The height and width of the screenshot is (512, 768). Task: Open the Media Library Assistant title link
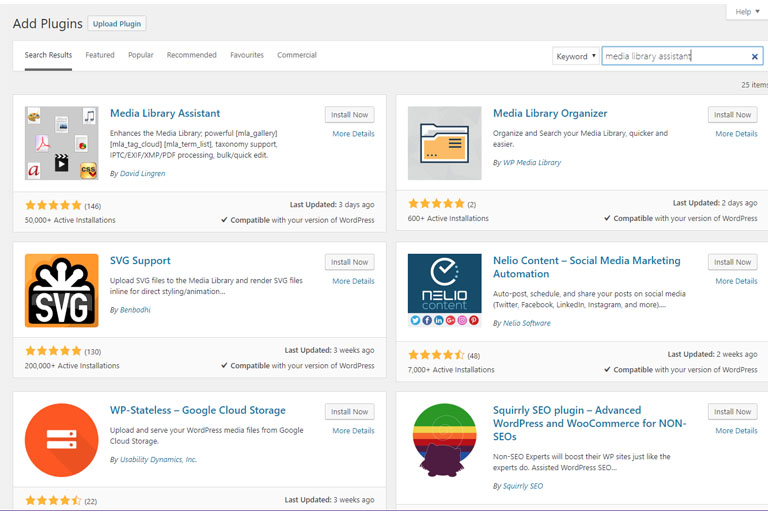pyautogui.click(x=165, y=113)
